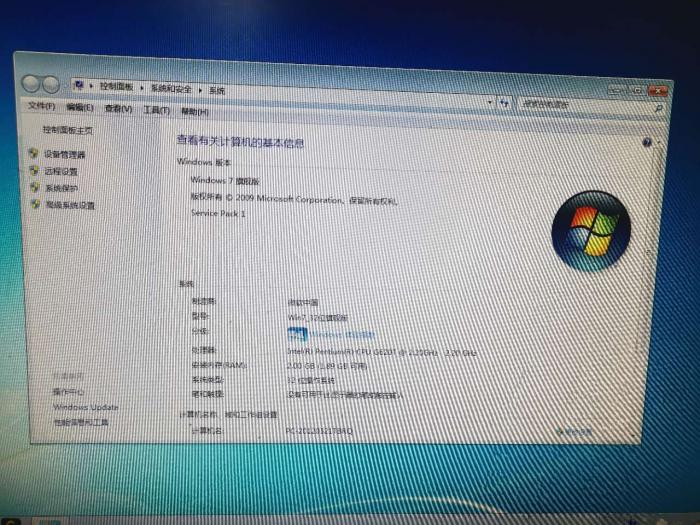Open help with the blue question mark icon
700x525 pixels.
coord(647,142)
